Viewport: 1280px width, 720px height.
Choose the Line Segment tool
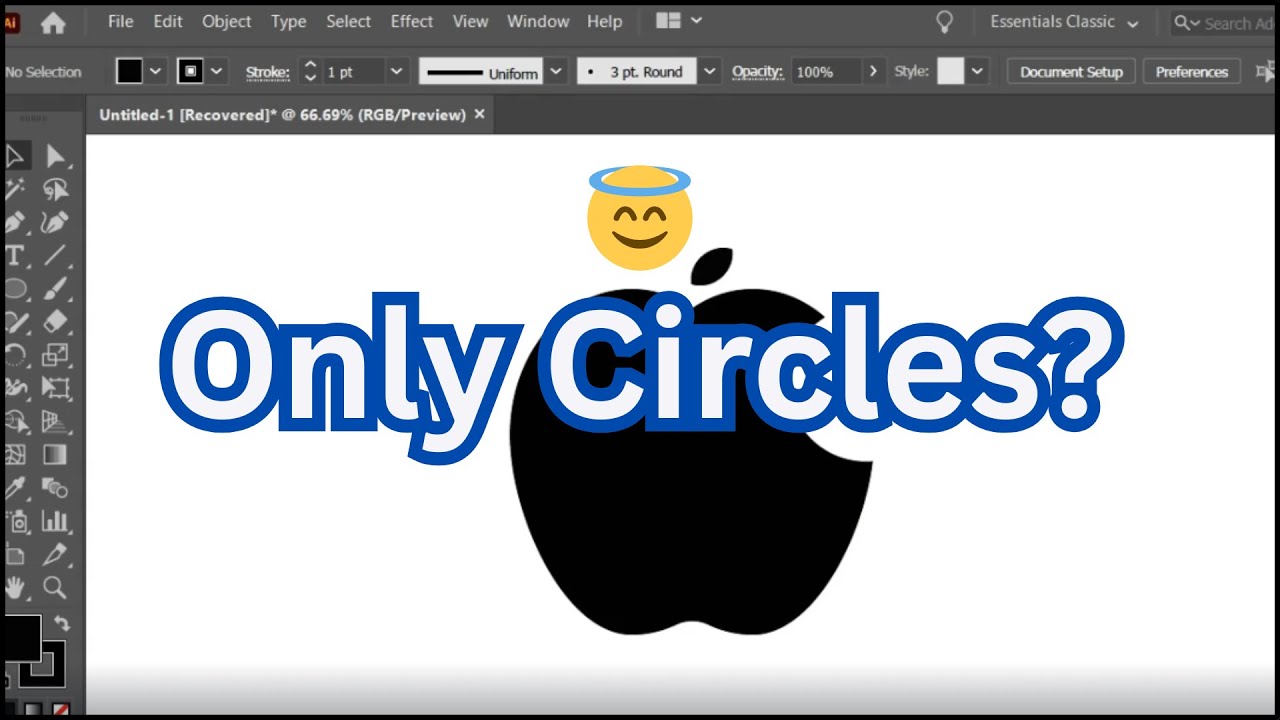pyautogui.click(x=55, y=255)
